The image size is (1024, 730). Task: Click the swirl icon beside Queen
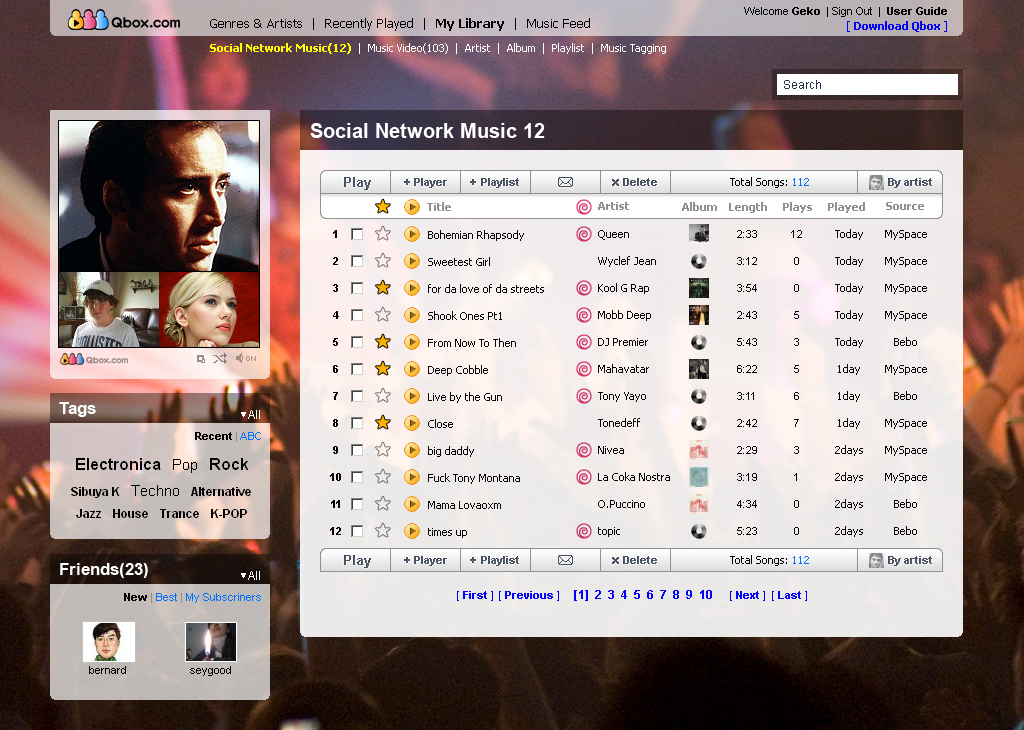tap(584, 234)
